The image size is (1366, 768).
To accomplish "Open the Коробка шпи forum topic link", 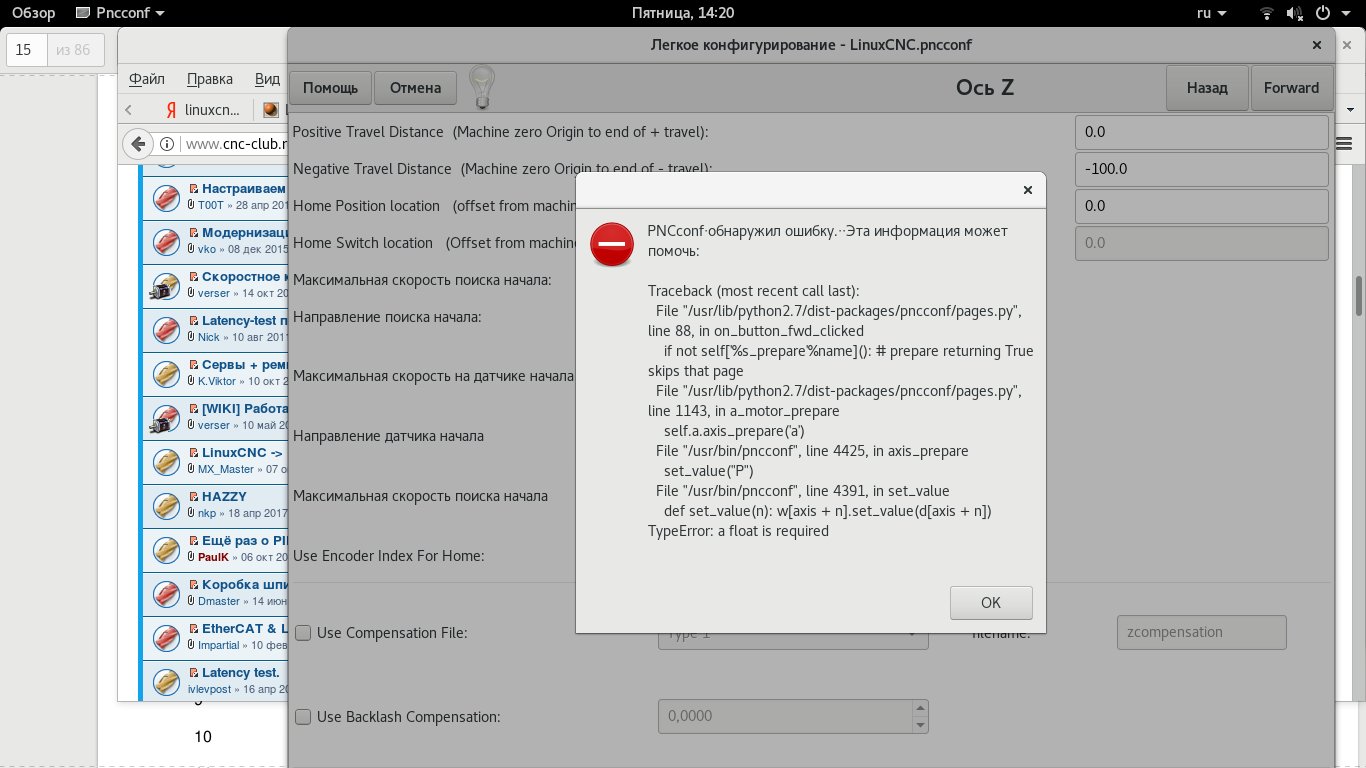I will (x=245, y=585).
